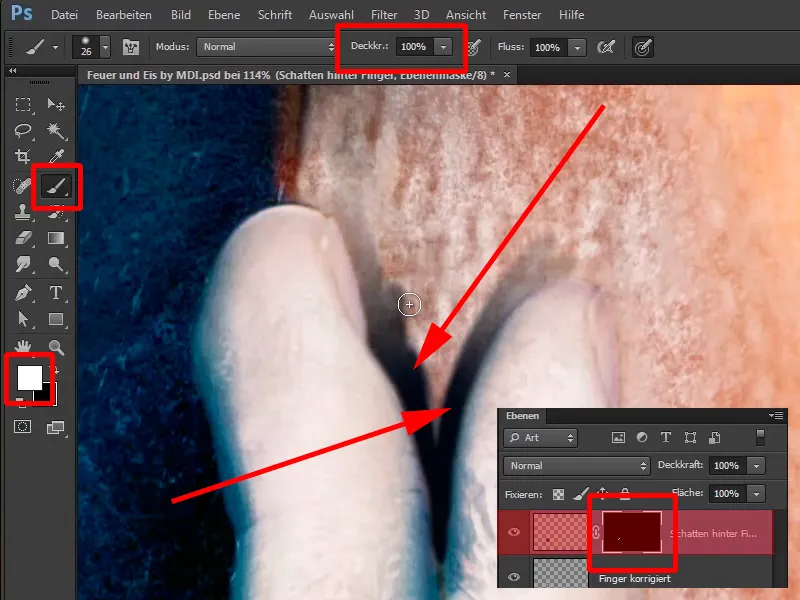This screenshot has height=600, width=800.
Task: Pick the Eyedropper tool
Action: [56, 157]
